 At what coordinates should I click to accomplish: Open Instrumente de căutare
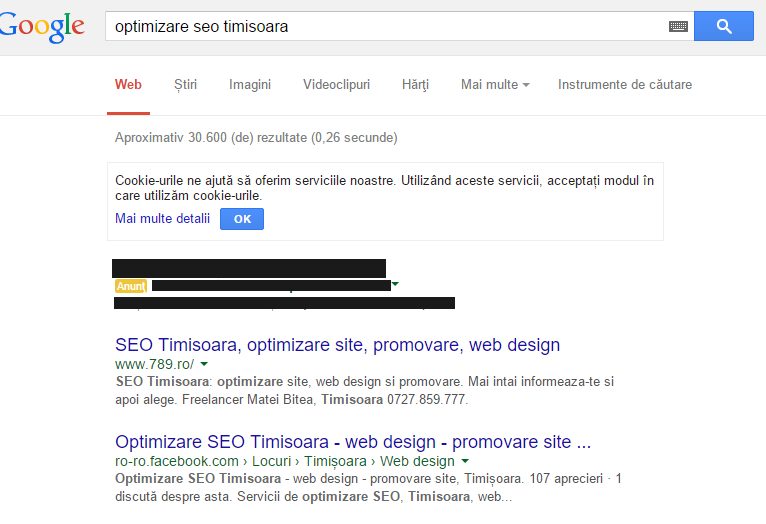click(624, 85)
